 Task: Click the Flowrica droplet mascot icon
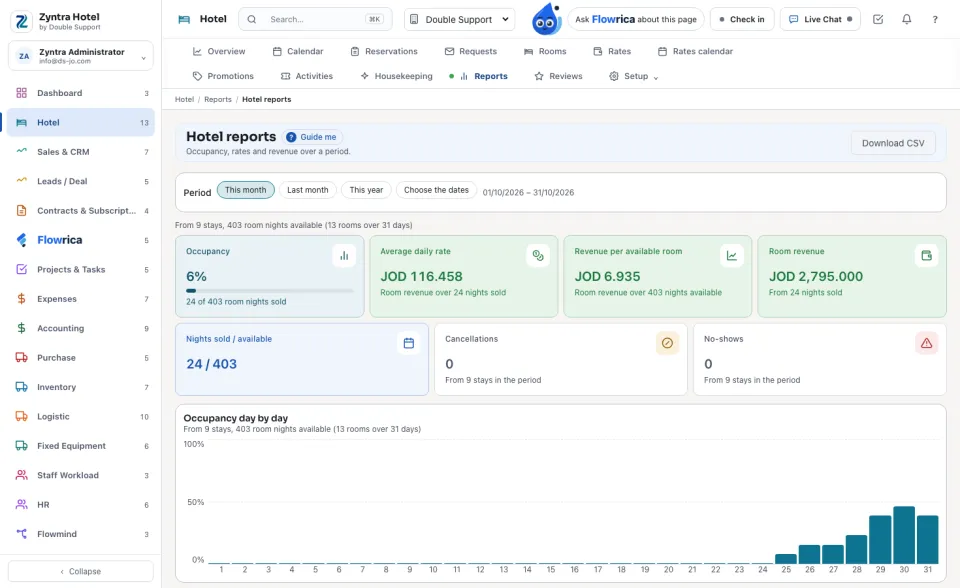pos(546,19)
